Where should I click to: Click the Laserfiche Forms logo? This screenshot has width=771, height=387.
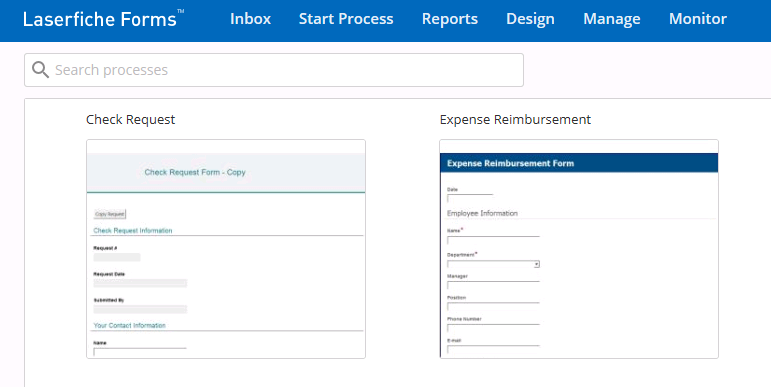click(x=103, y=19)
